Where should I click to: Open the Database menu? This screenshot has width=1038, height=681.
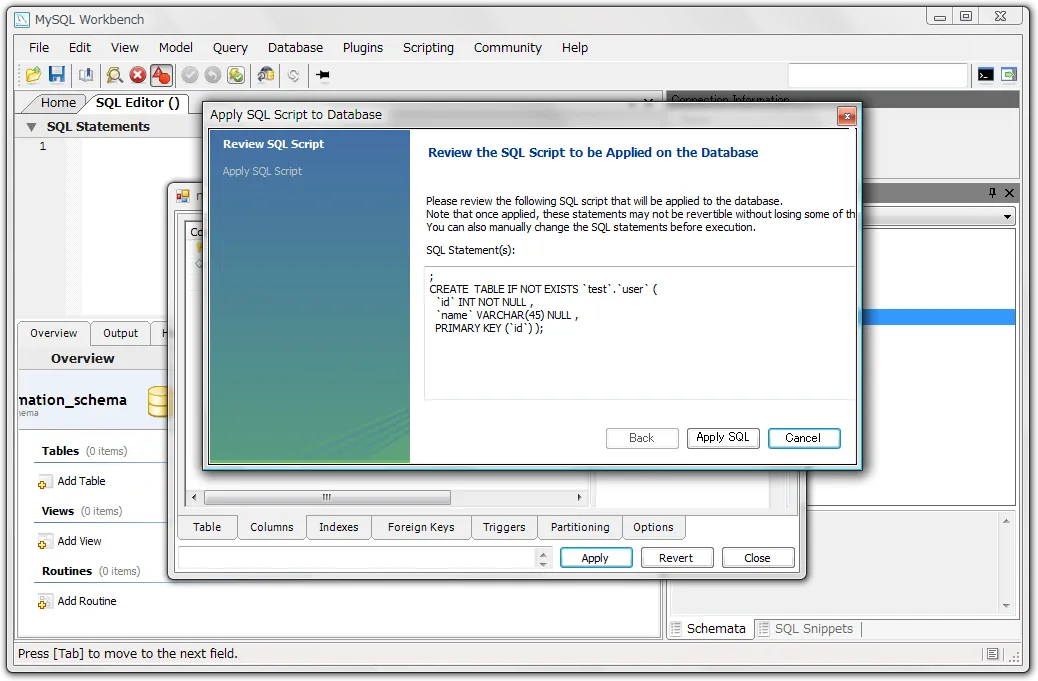point(295,47)
